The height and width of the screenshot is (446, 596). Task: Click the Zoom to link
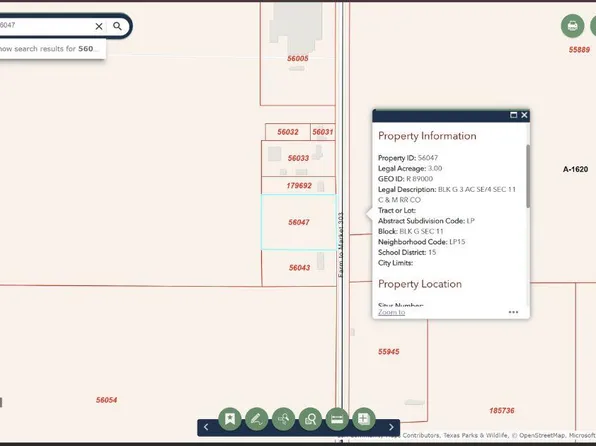pyautogui.click(x=392, y=312)
